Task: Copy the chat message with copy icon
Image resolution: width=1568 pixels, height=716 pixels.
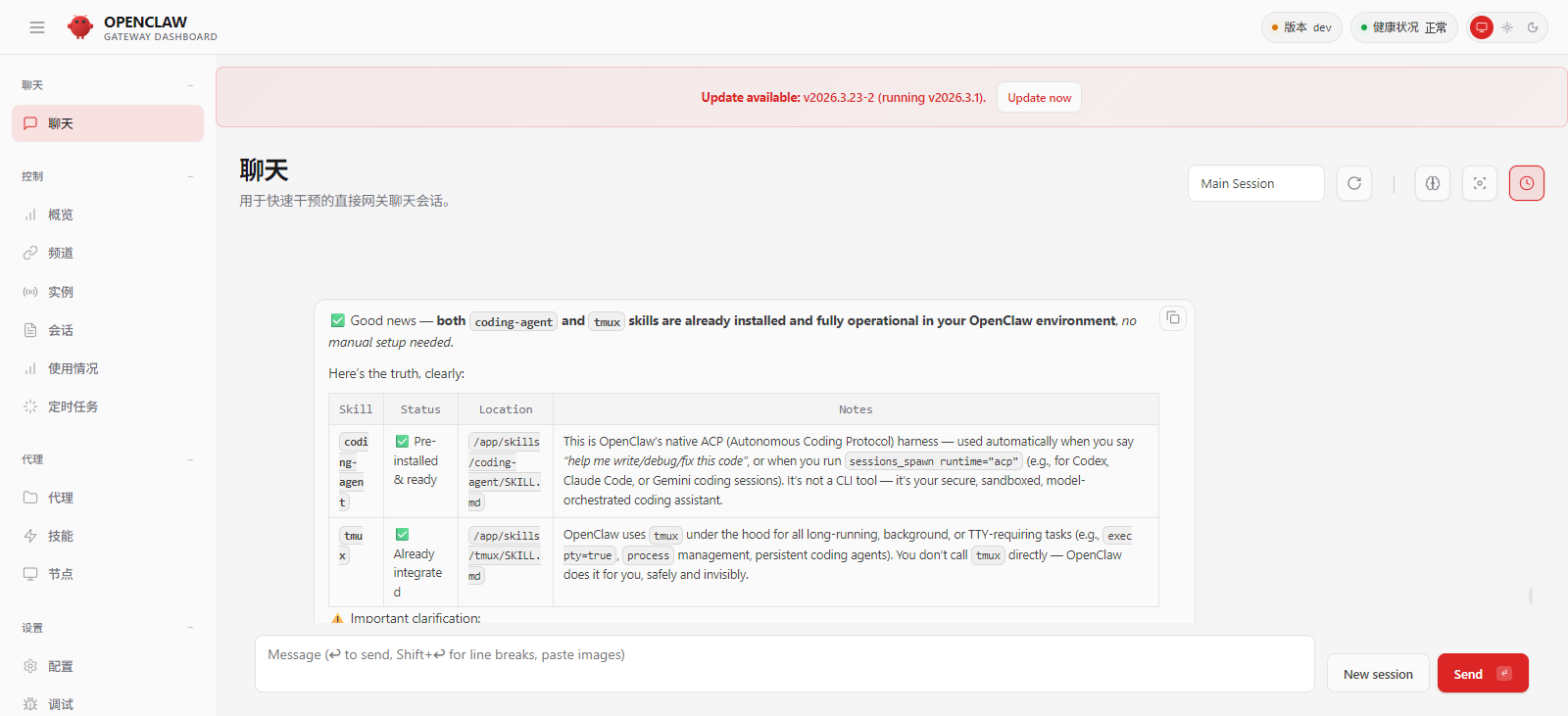Action: (x=1173, y=318)
